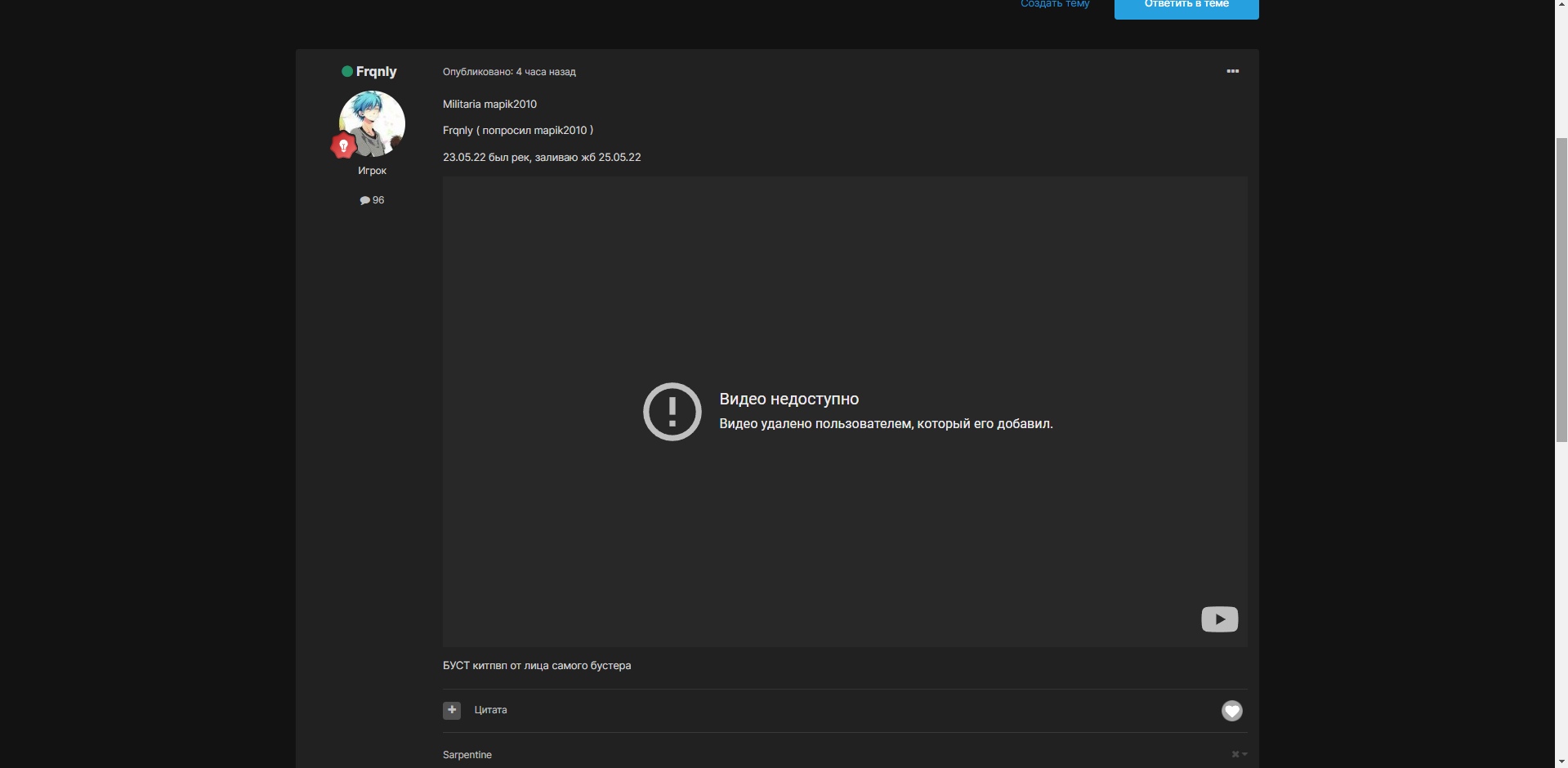Image resolution: width=1568 pixels, height=768 pixels.
Task: Click the Sarpentine signature text
Action: point(467,755)
